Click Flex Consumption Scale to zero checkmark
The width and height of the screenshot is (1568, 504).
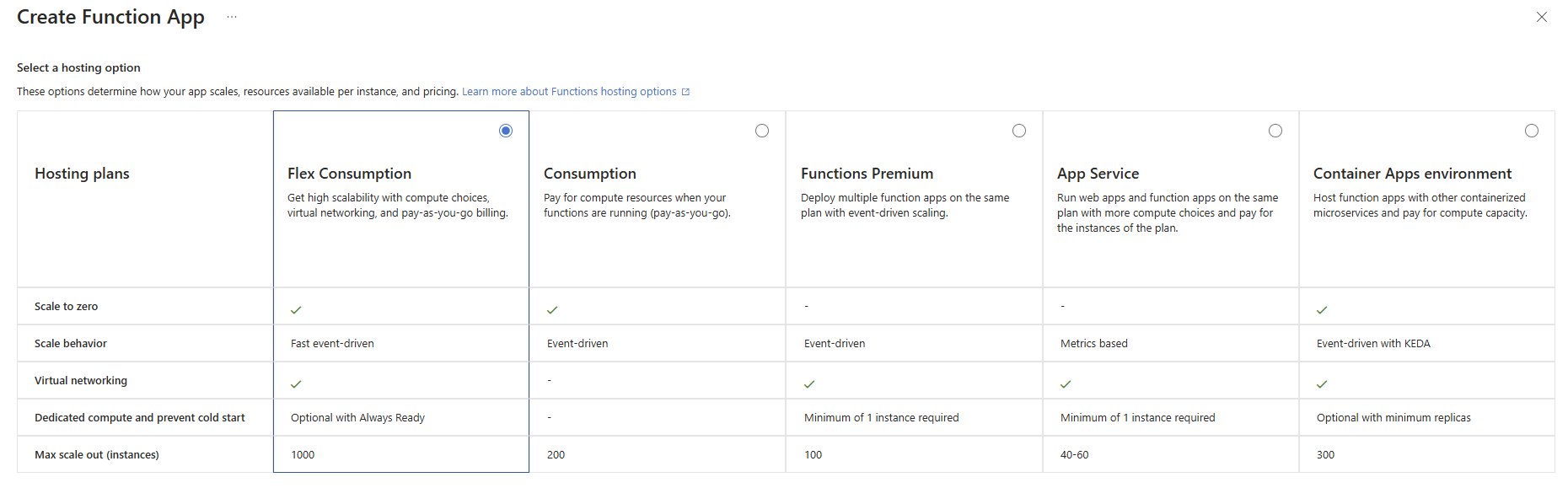coord(296,310)
